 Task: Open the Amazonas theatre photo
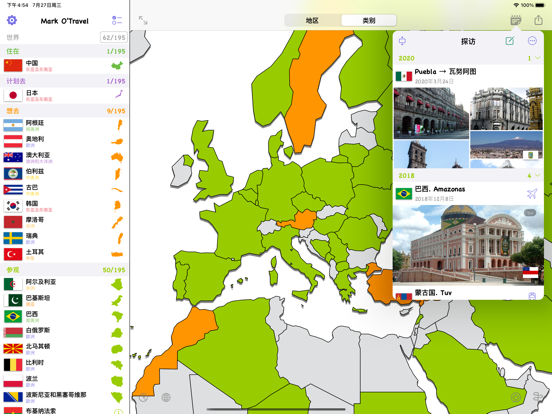468,244
